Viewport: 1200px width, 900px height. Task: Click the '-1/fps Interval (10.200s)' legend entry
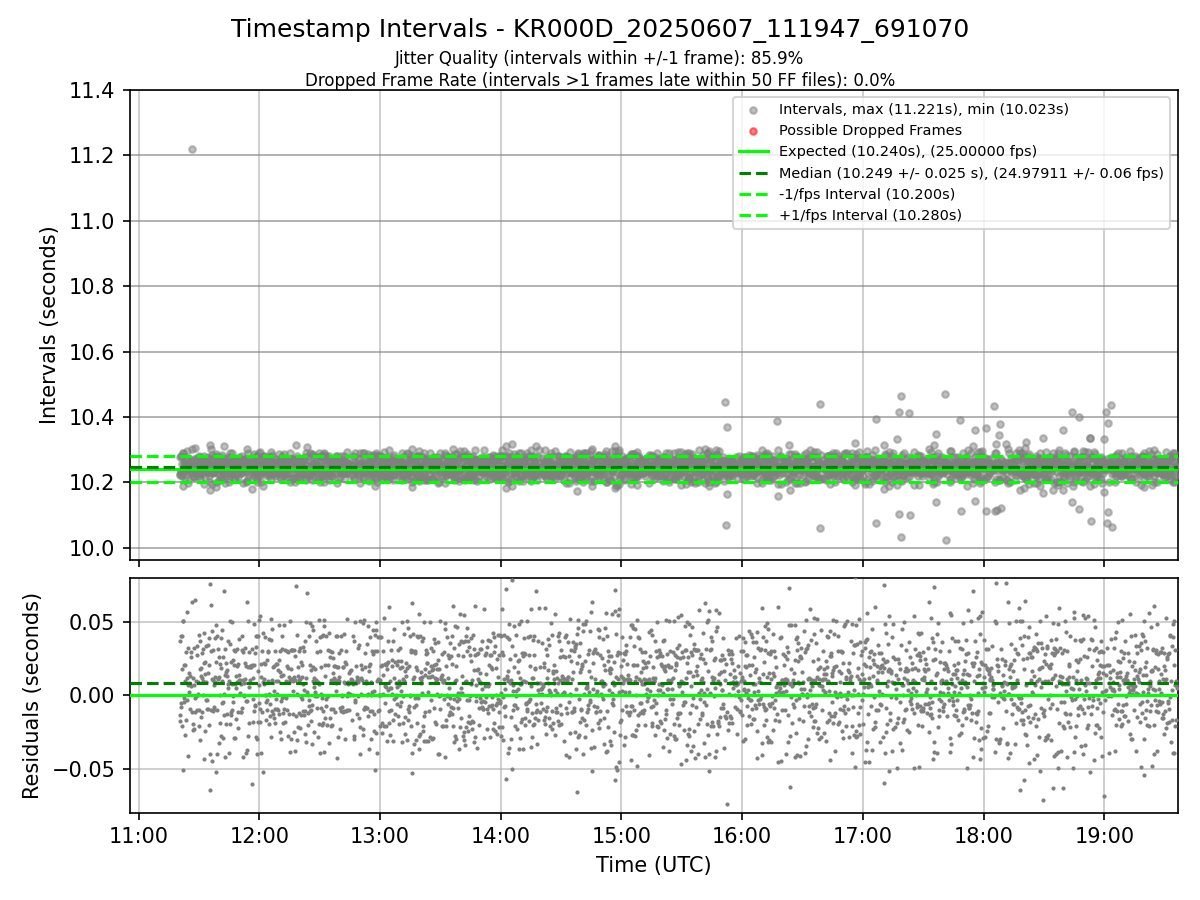tap(867, 194)
